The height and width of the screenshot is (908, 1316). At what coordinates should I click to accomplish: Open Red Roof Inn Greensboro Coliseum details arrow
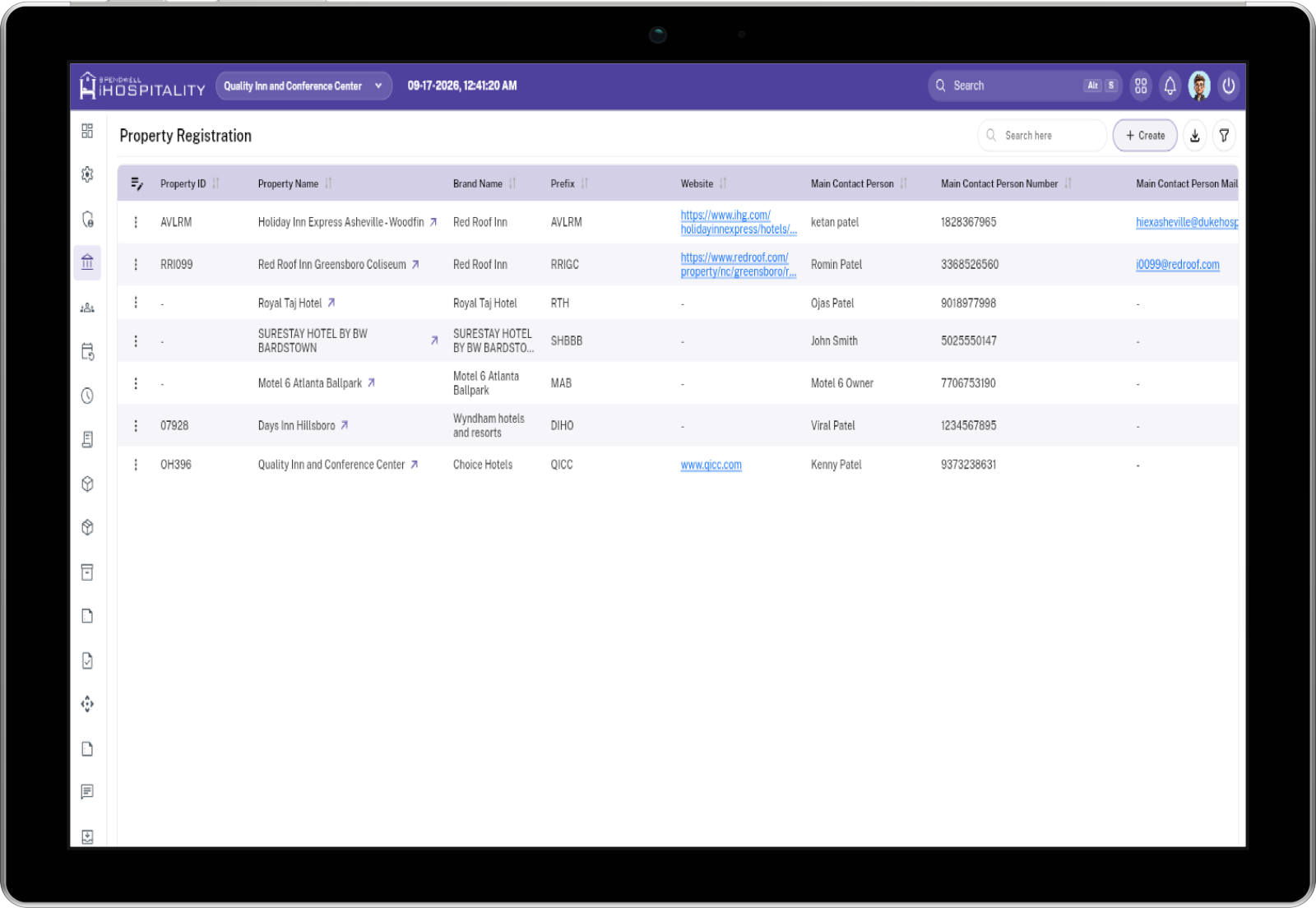coord(415,264)
